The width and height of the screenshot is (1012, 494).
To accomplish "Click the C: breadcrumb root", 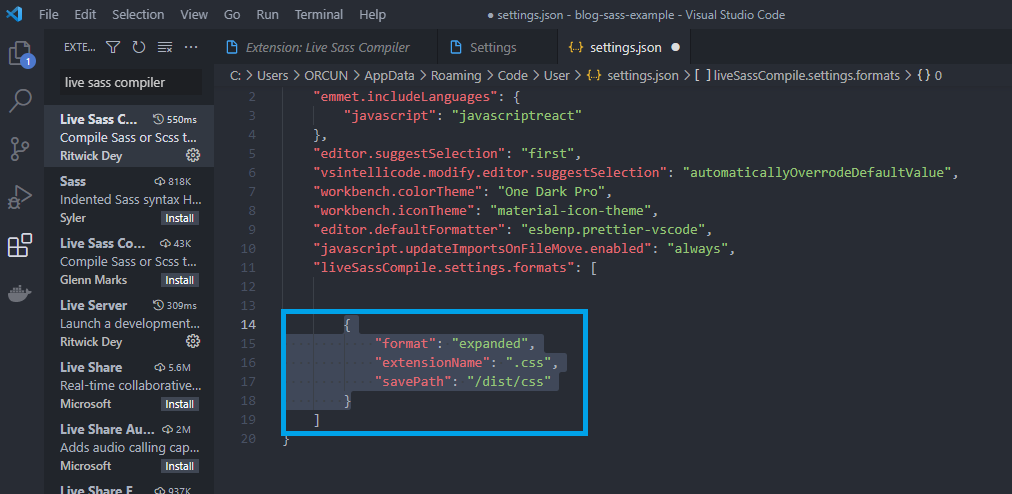I will click(x=235, y=76).
